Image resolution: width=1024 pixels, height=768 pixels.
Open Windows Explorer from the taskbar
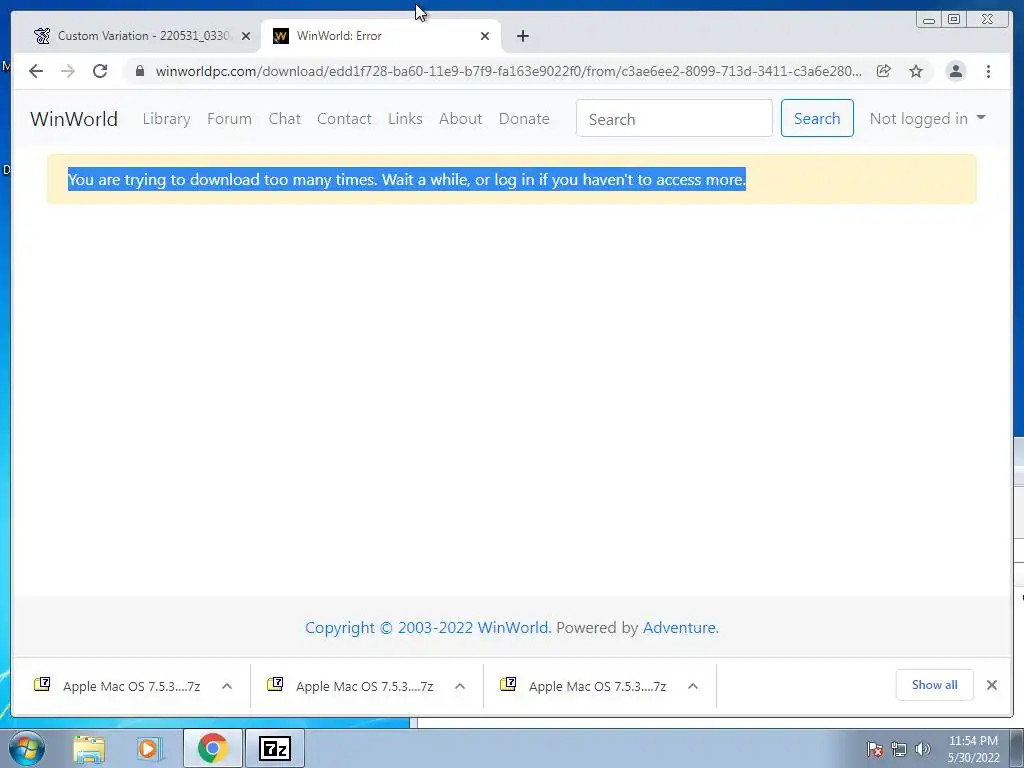(89, 748)
